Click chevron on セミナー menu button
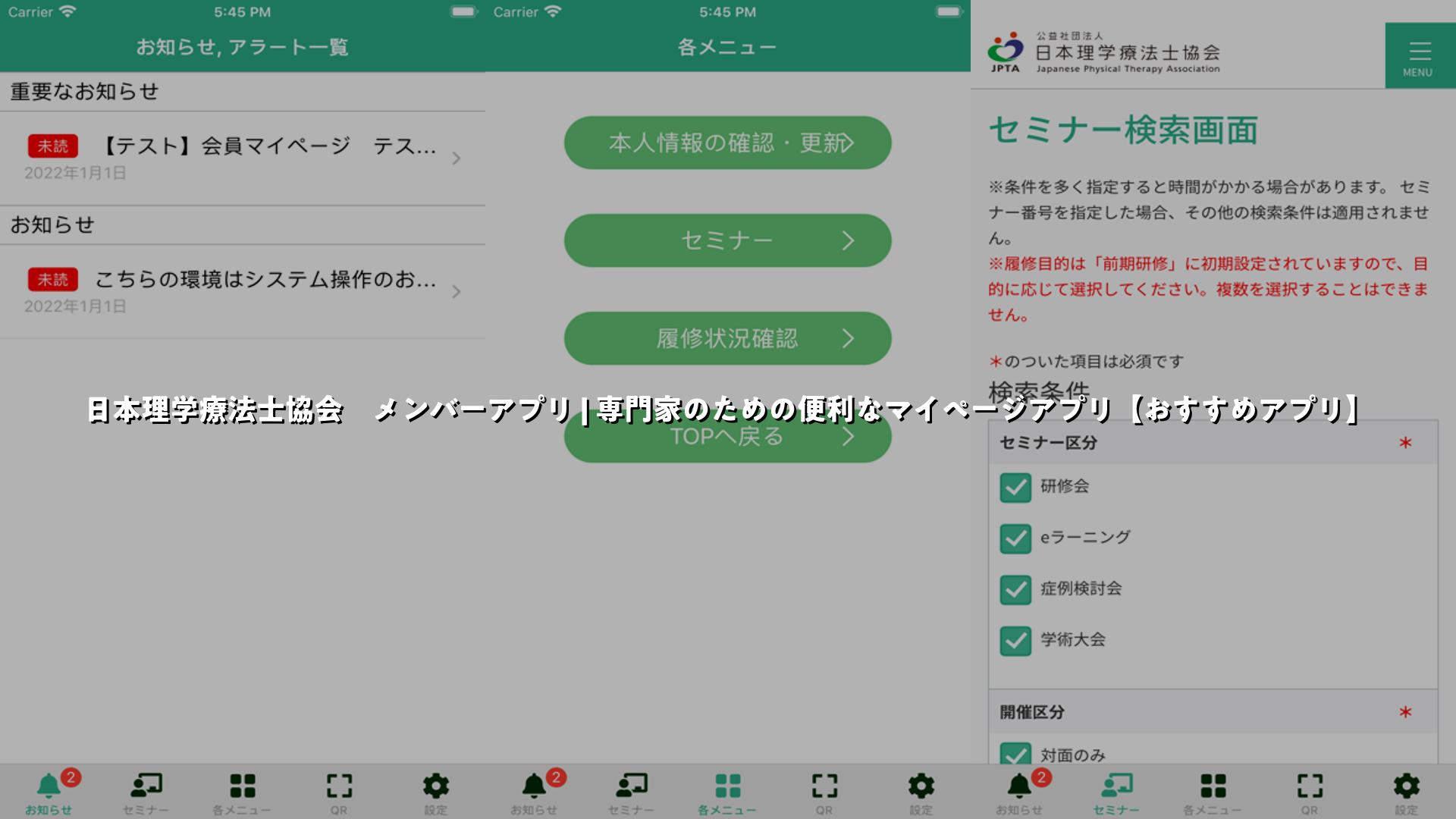The image size is (1456, 819). click(x=848, y=240)
